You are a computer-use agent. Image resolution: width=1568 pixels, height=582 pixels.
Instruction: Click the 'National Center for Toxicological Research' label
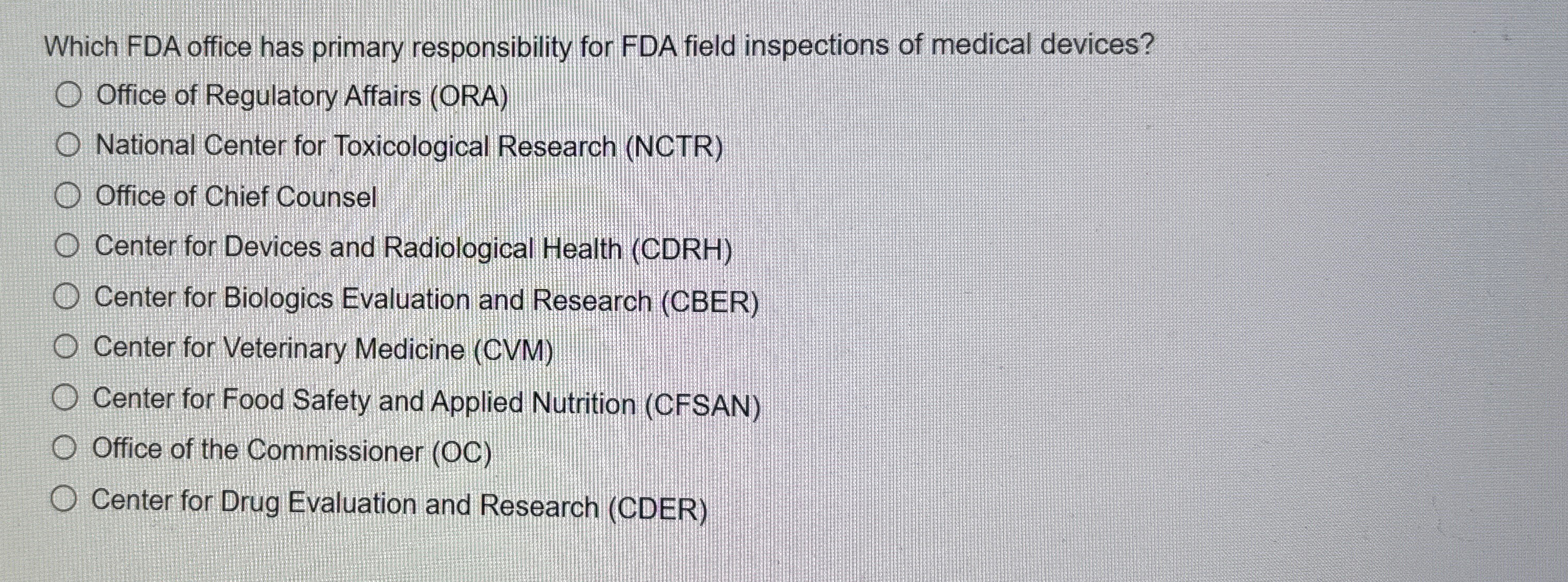click(409, 147)
